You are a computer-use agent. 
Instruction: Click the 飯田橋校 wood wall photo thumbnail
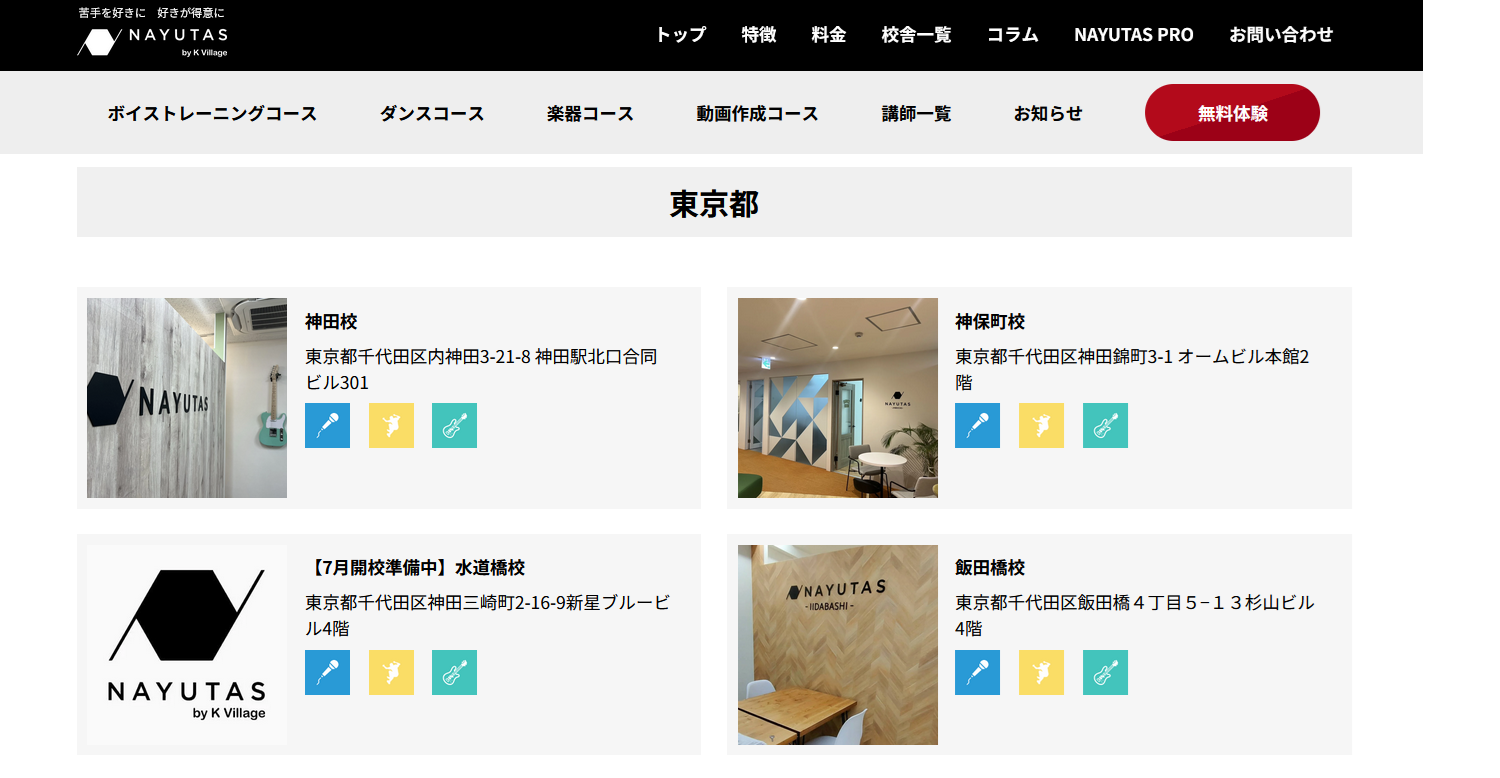tap(838, 645)
